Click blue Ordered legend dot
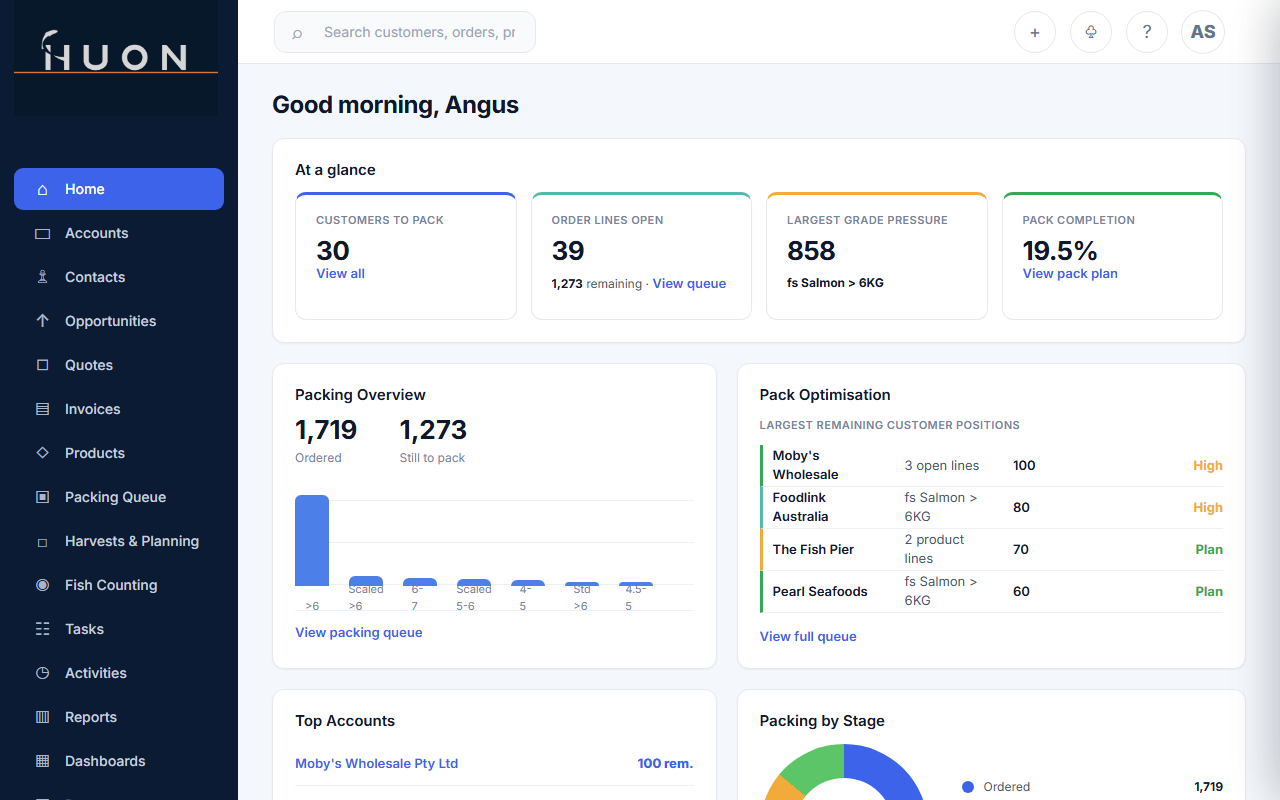The width and height of the screenshot is (1280, 800). click(x=968, y=787)
